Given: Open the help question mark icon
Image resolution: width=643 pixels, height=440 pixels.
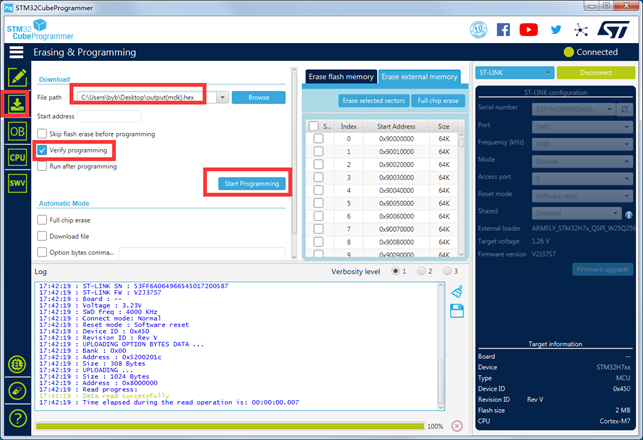Looking at the screenshot, I should coord(17,418).
